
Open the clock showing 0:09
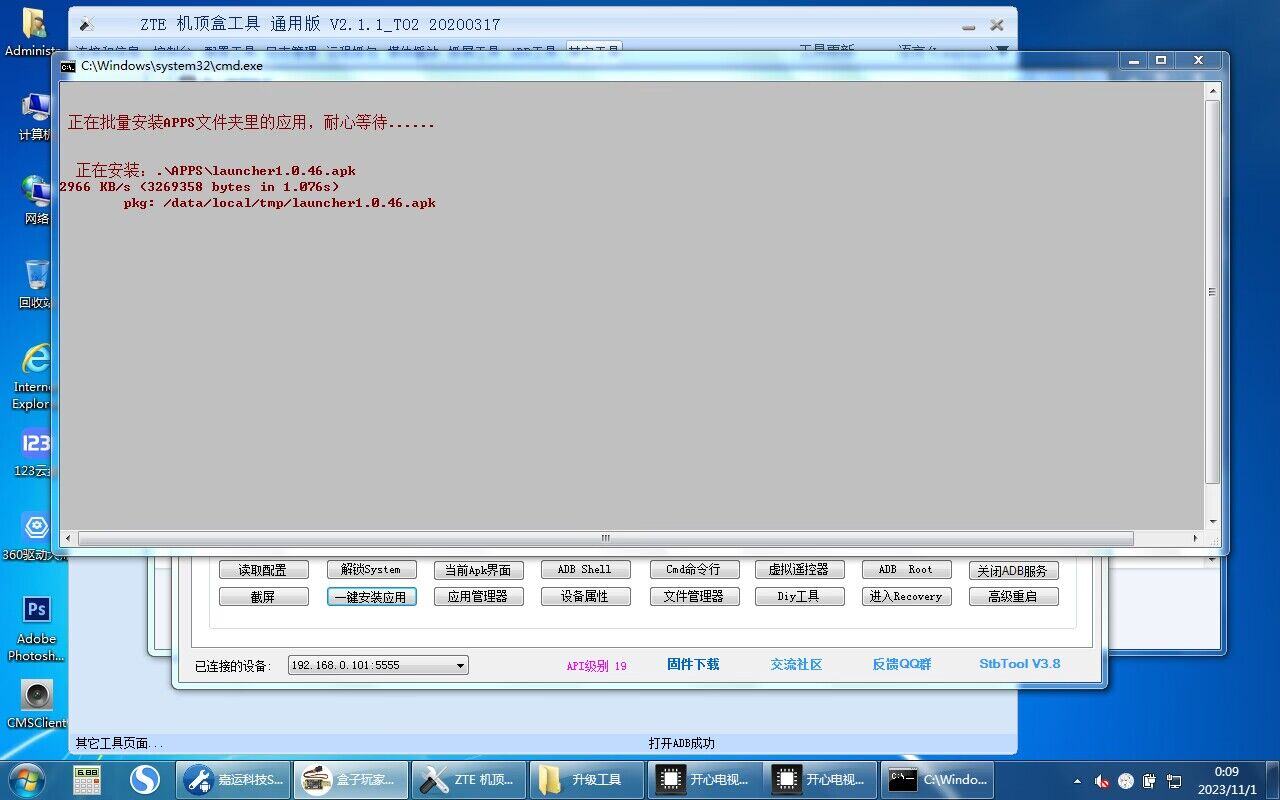coord(1227,780)
